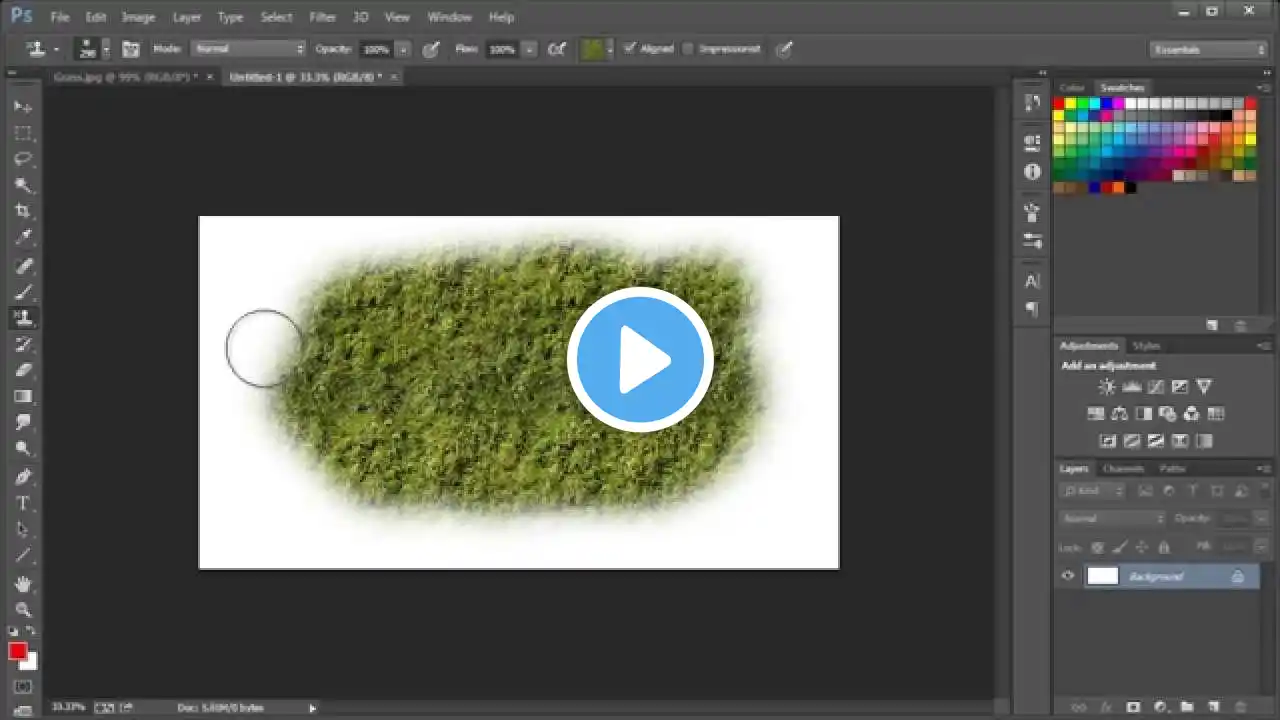The width and height of the screenshot is (1280, 720).
Task: Select the Horizontal Type tool
Action: click(x=23, y=503)
